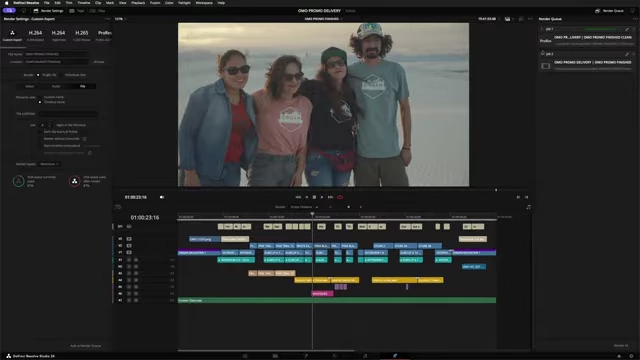Screen dimensions: 640x360
Task: Open Render Settings panel options menu
Action: coord(107,19)
